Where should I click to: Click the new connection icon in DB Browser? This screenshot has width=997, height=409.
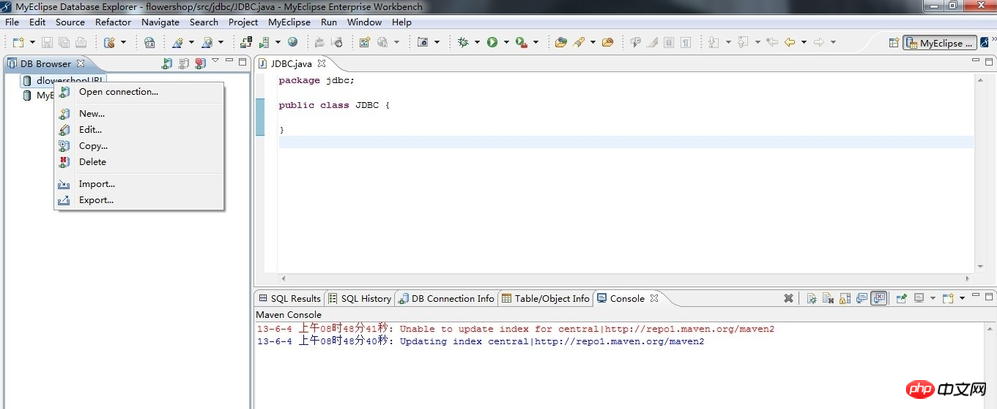click(166, 64)
